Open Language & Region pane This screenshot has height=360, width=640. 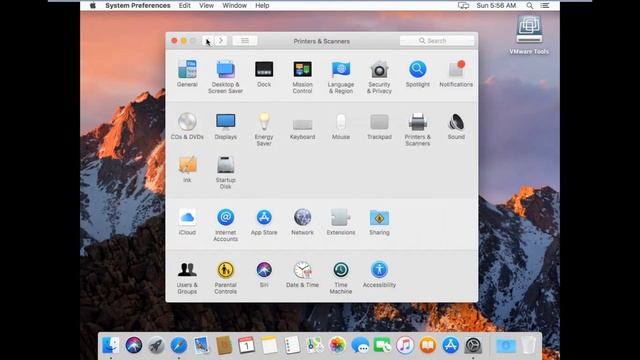click(341, 77)
